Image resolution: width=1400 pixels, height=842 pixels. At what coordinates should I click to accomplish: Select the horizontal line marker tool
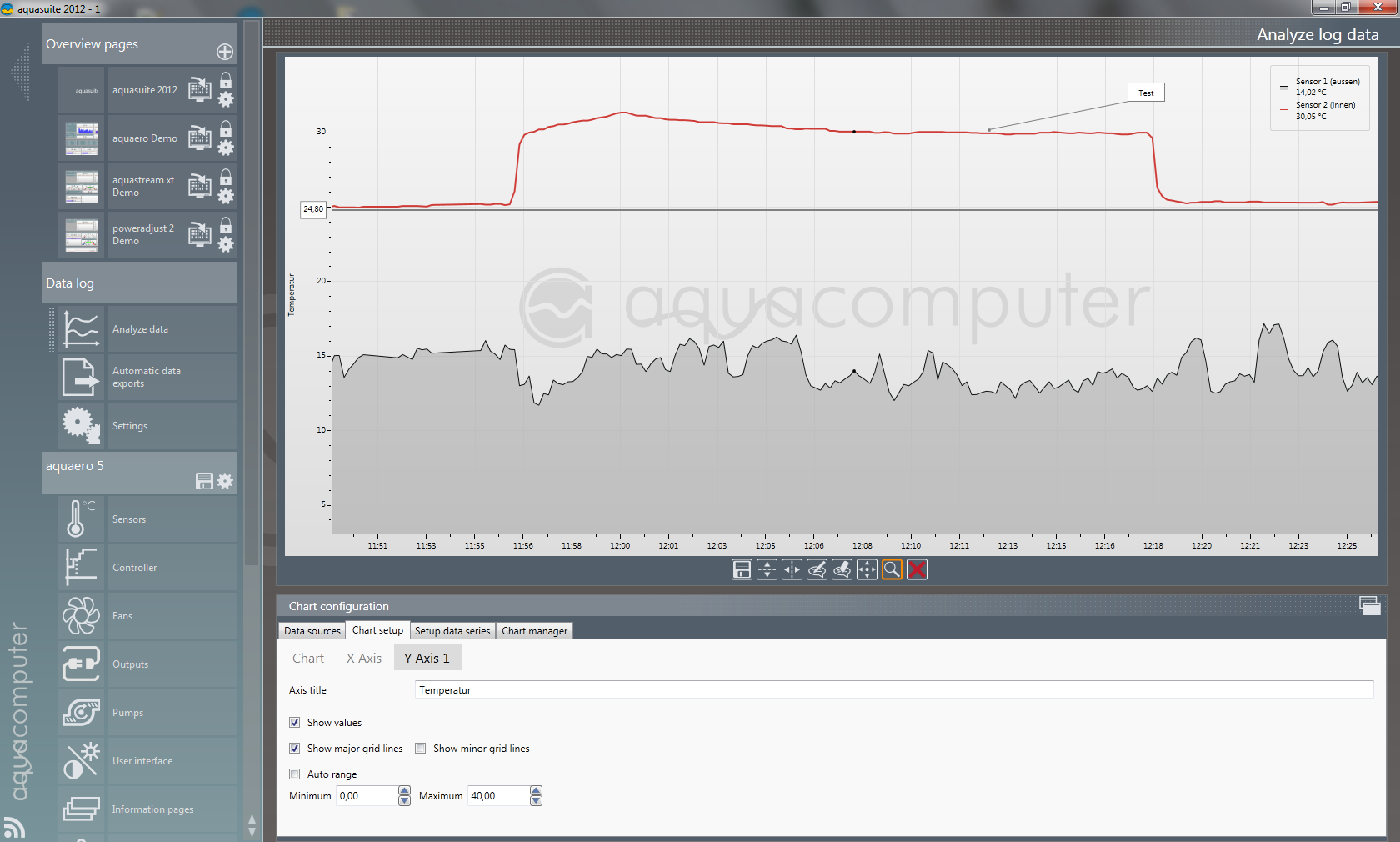(767, 569)
